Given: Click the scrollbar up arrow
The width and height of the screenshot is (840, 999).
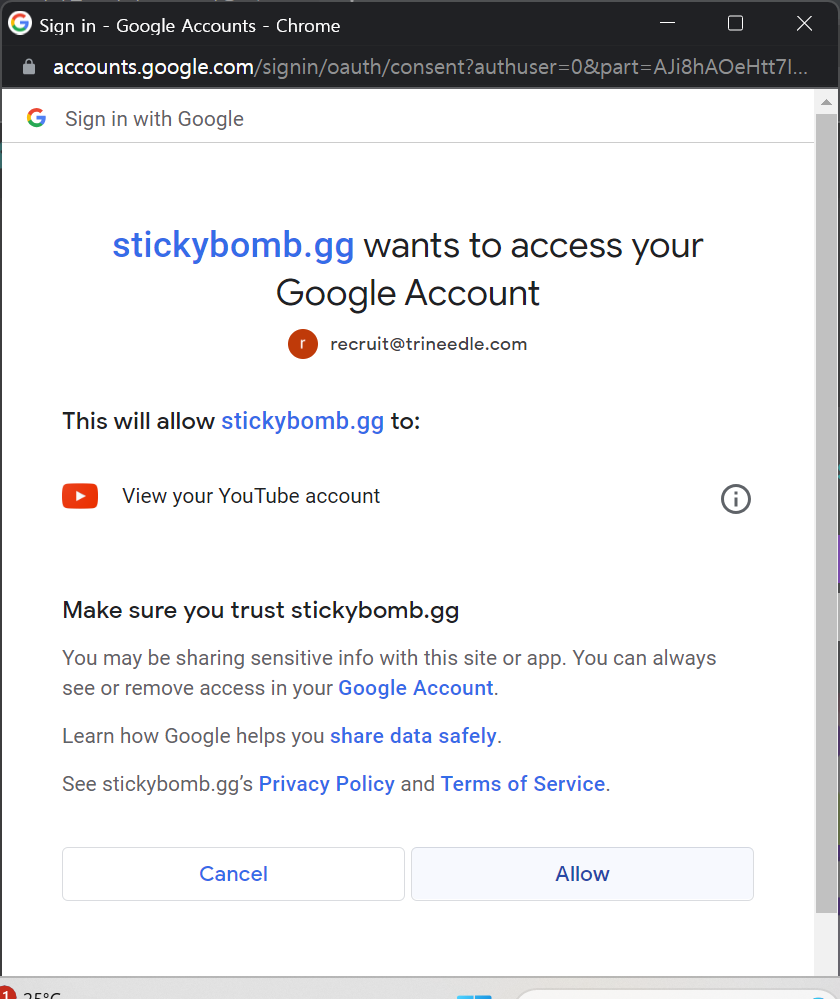Looking at the screenshot, I should (826, 102).
